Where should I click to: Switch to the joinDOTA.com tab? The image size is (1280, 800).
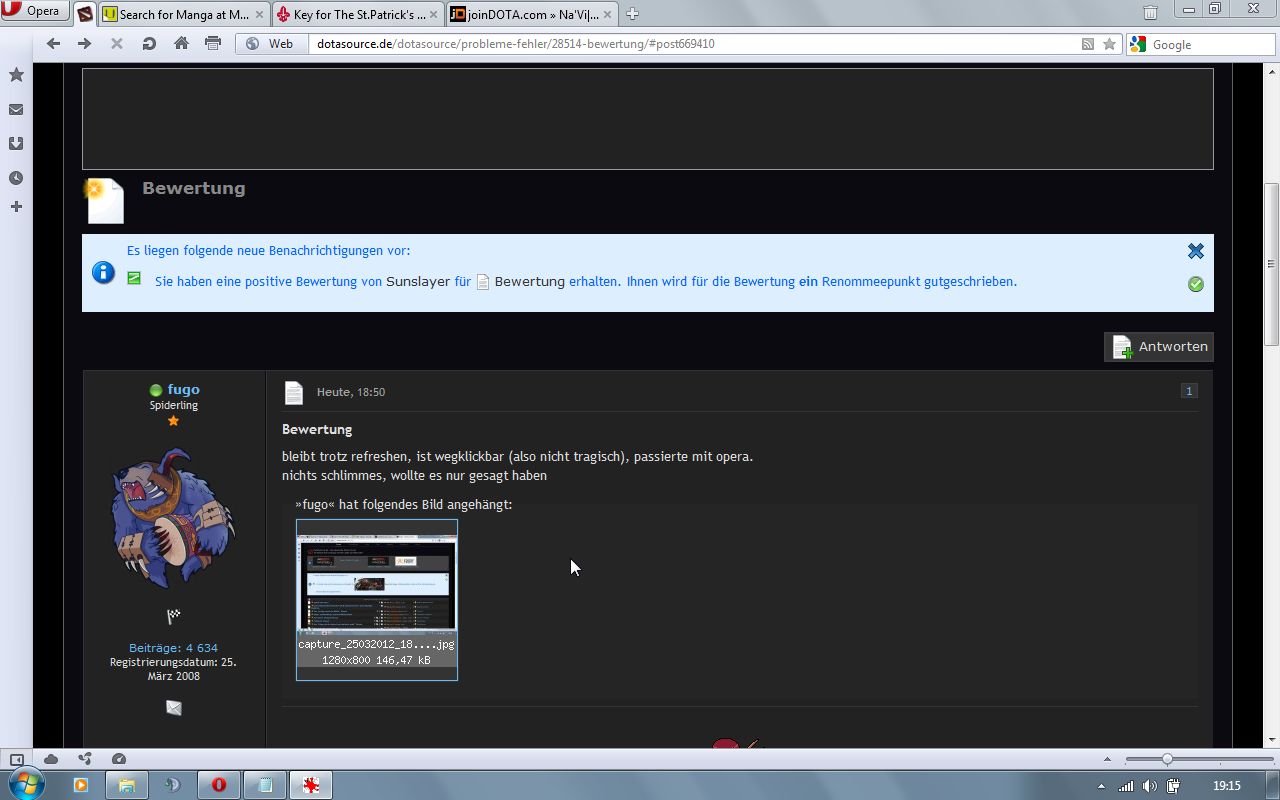pos(525,14)
